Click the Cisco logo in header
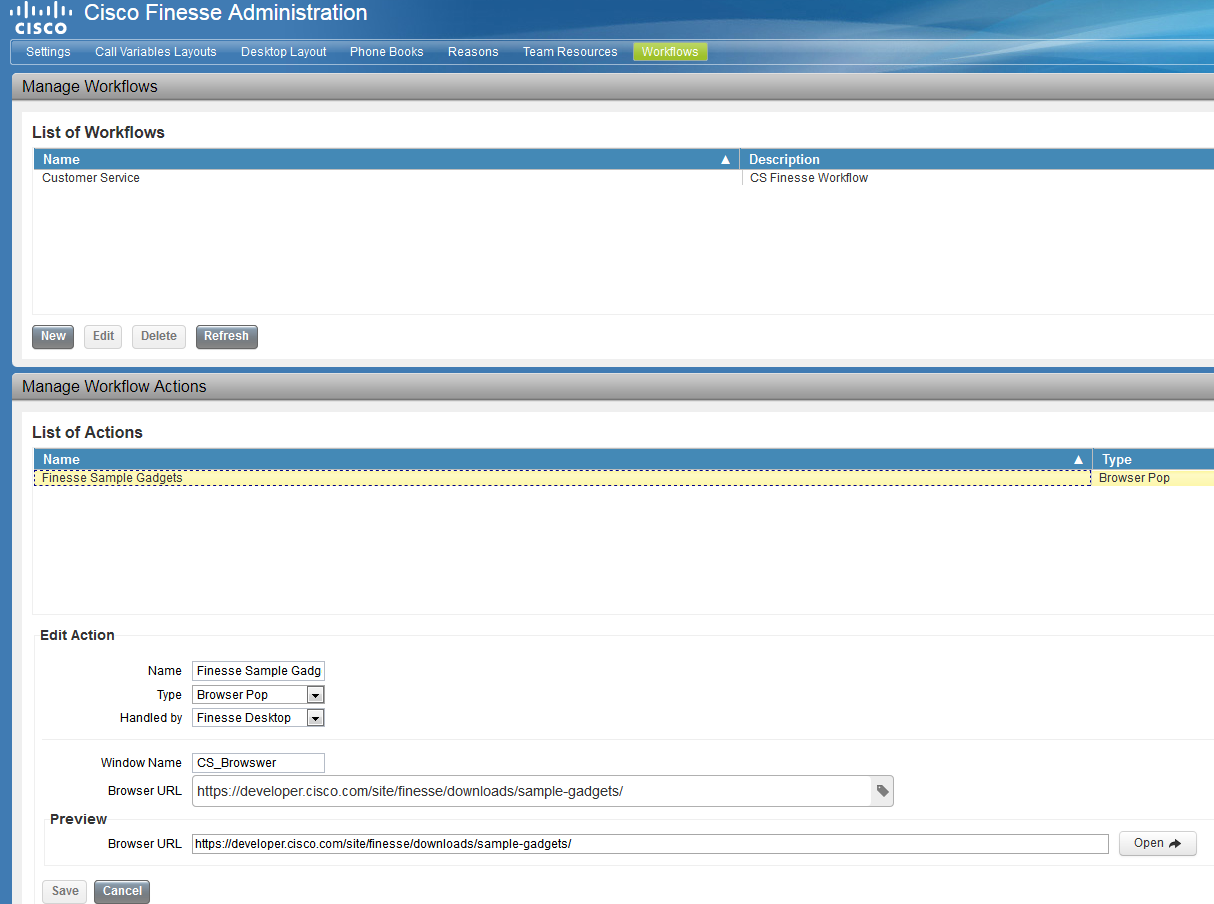 tap(40, 18)
